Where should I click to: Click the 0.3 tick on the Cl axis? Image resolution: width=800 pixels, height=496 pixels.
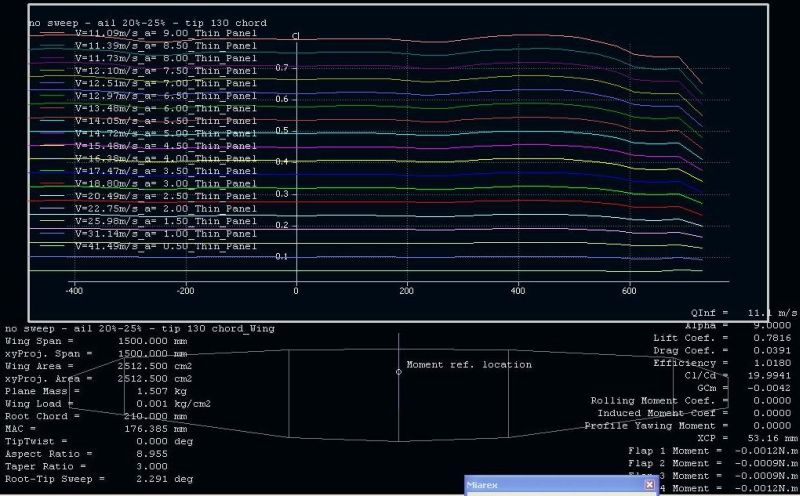click(282, 194)
